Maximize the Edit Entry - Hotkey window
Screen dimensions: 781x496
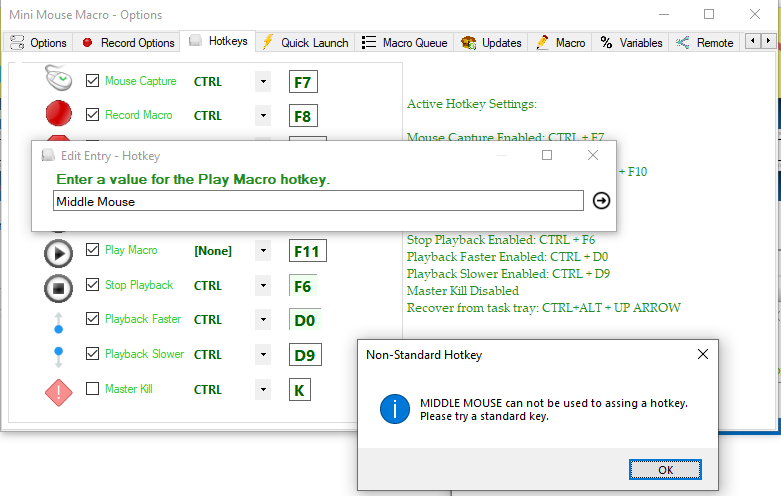(547, 155)
